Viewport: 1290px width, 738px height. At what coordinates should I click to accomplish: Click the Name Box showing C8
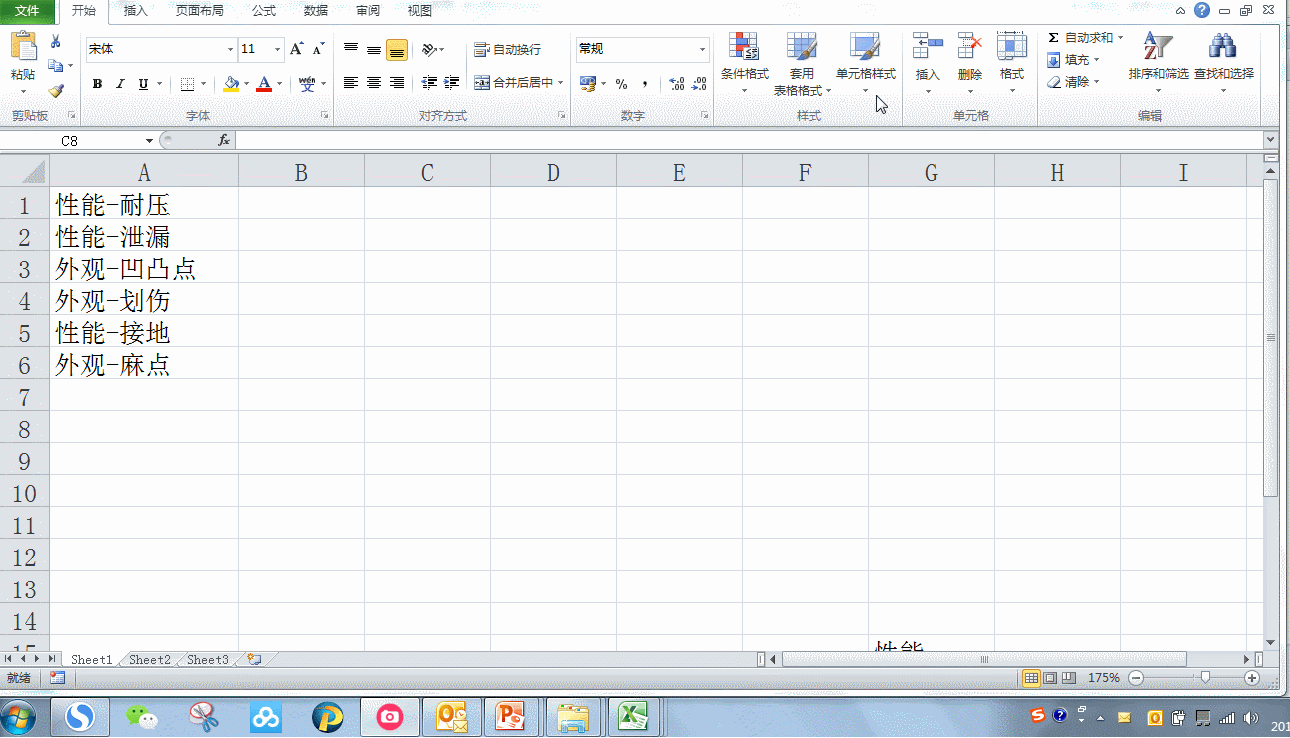[x=70, y=141]
